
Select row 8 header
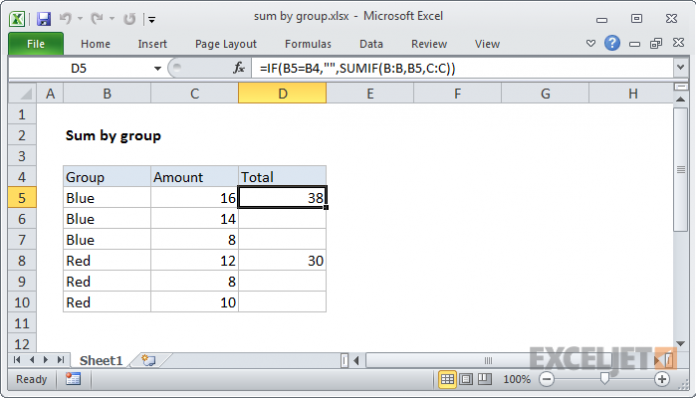(22, 260)
